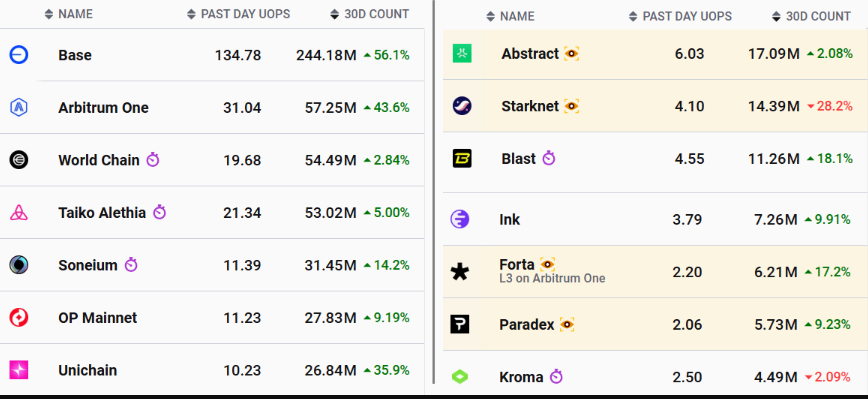
Task: Click the Unichain pink square logo
Action: tap(19, 370)
